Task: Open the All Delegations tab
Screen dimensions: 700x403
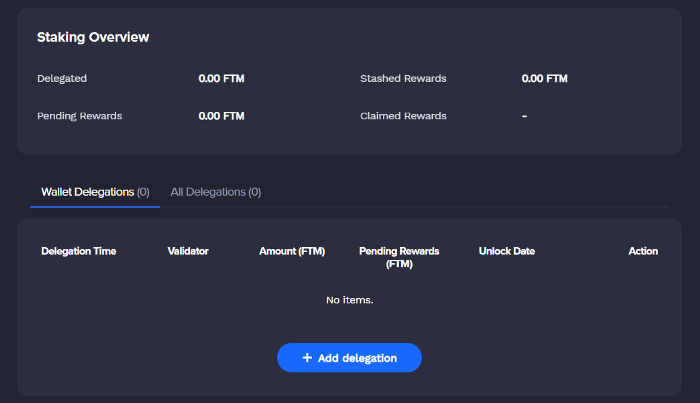Action: coord(216,192)
